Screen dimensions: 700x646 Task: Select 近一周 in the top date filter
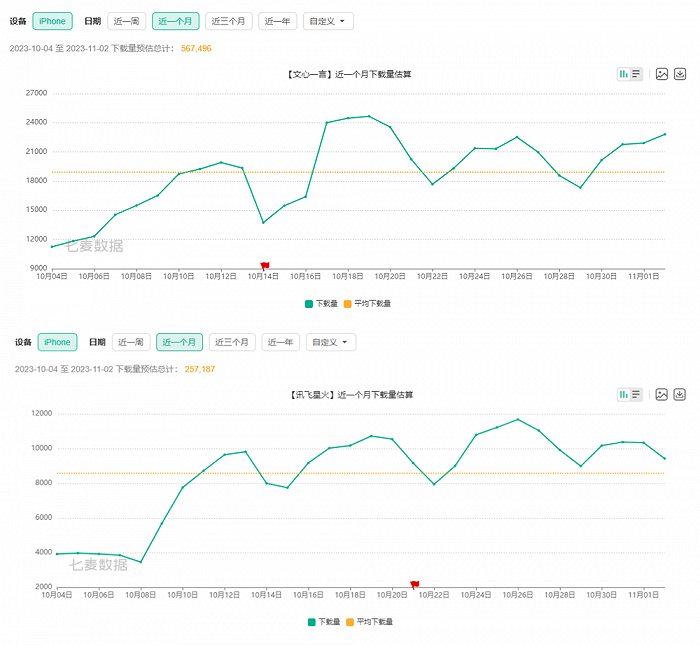(127, 21)
